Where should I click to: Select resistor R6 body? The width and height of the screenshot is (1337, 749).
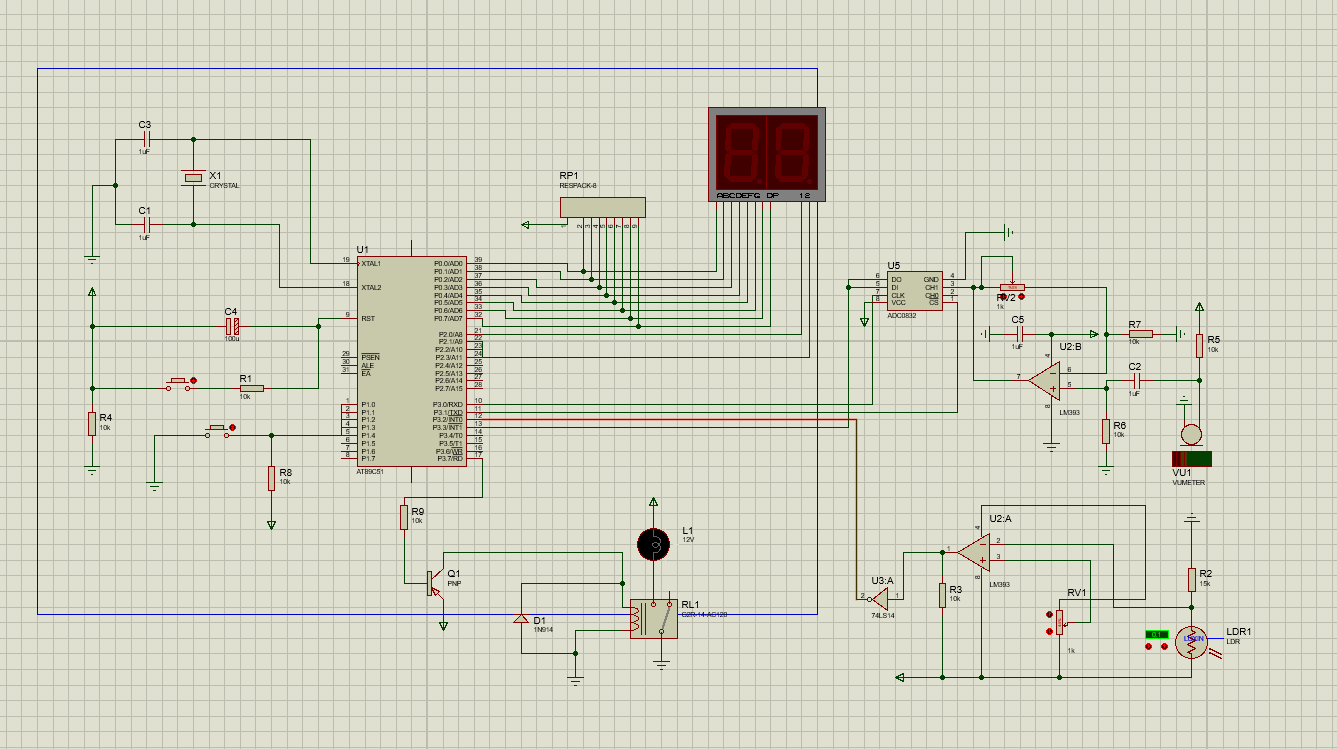point(1106,431)
